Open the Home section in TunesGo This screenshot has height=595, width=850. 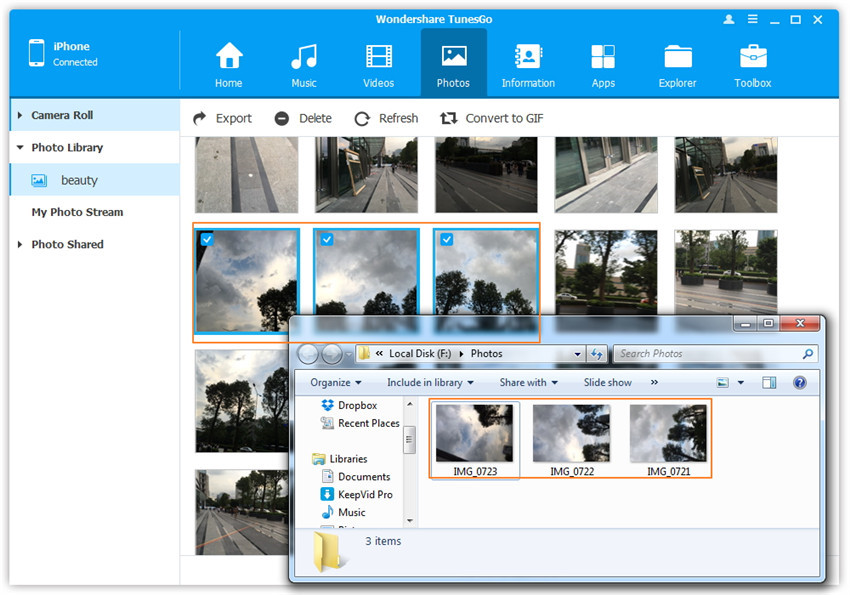pyautogui.click(x=229, y=64)
